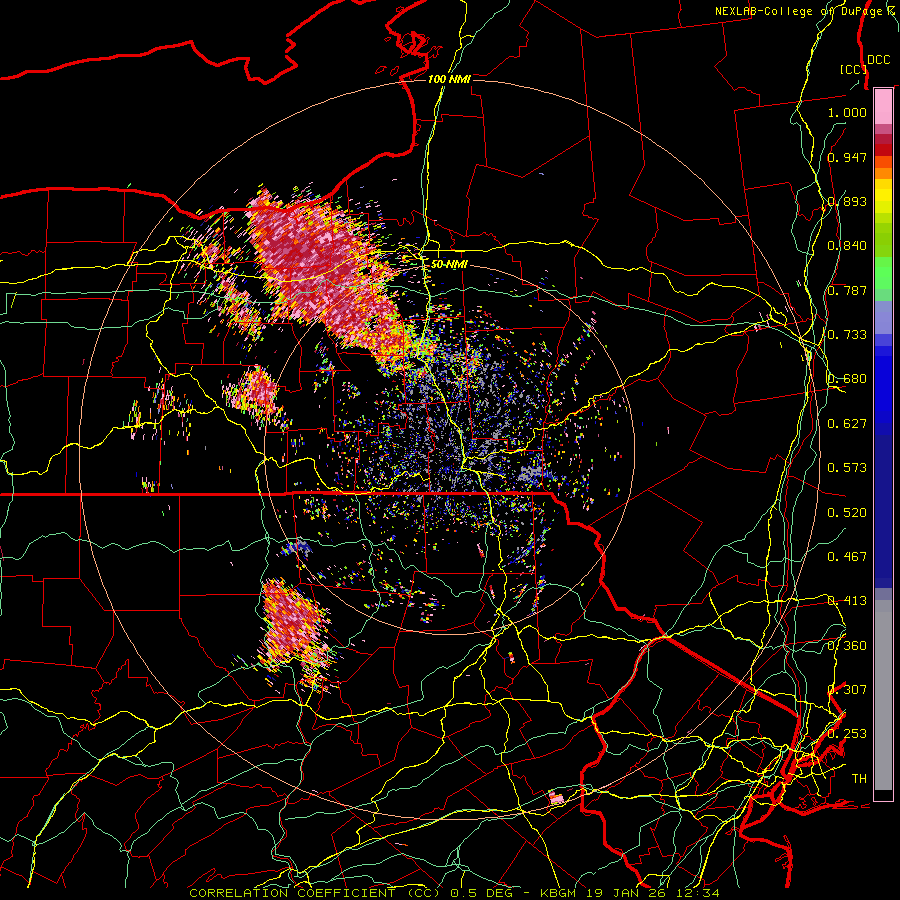900x900 pixels.
Task: Pick the light pink swatch atop color scale
Action: (x=883, y=106)
